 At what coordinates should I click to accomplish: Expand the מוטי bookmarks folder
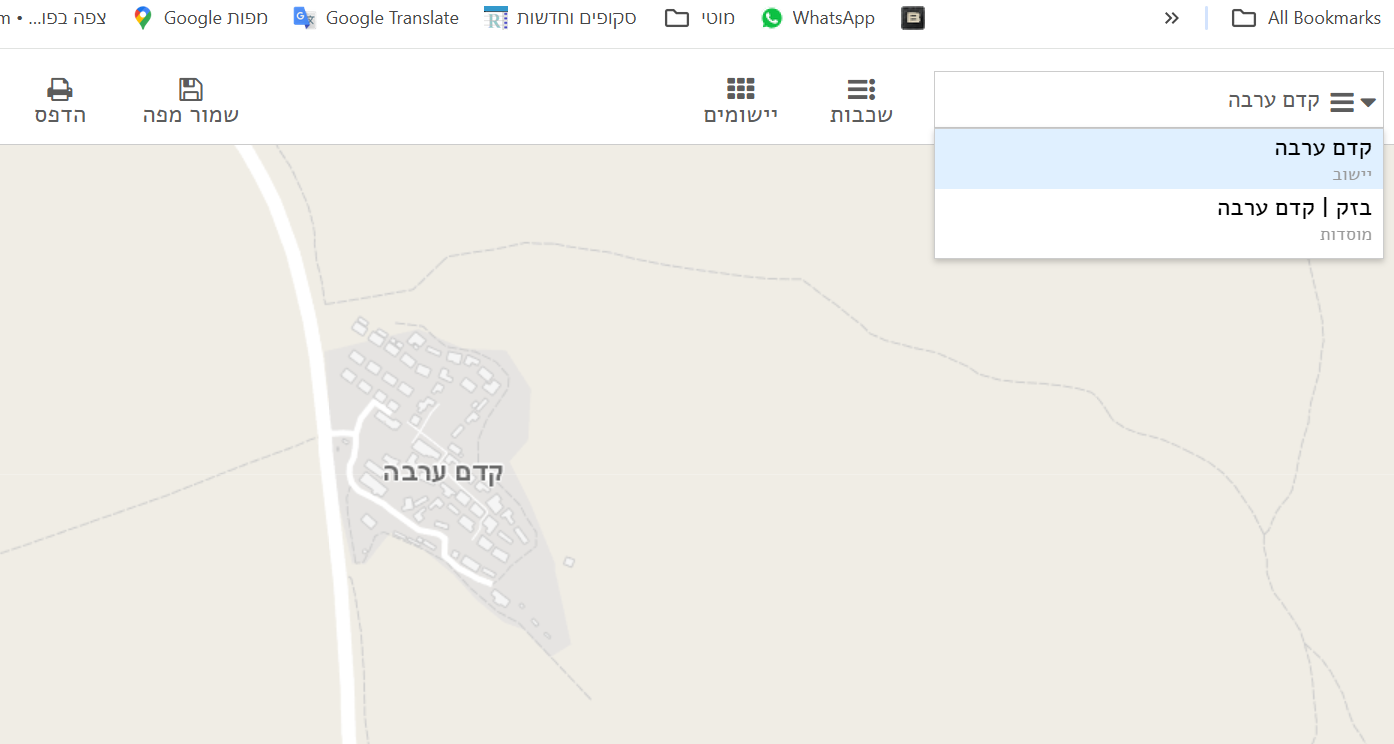[700, 18]
